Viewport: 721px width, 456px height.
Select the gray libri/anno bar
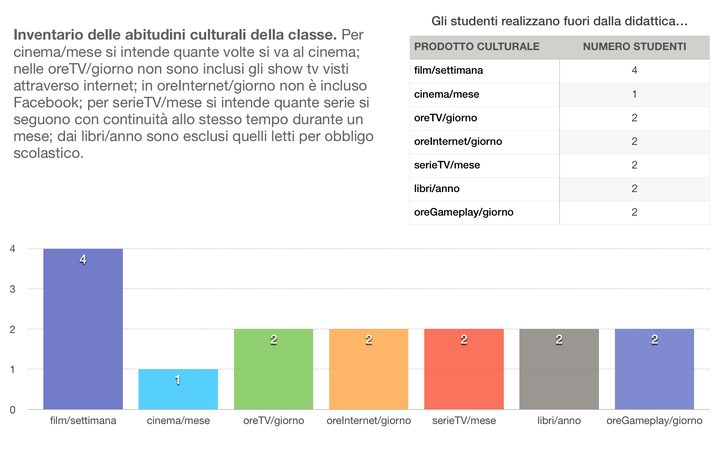pos(559,369)
